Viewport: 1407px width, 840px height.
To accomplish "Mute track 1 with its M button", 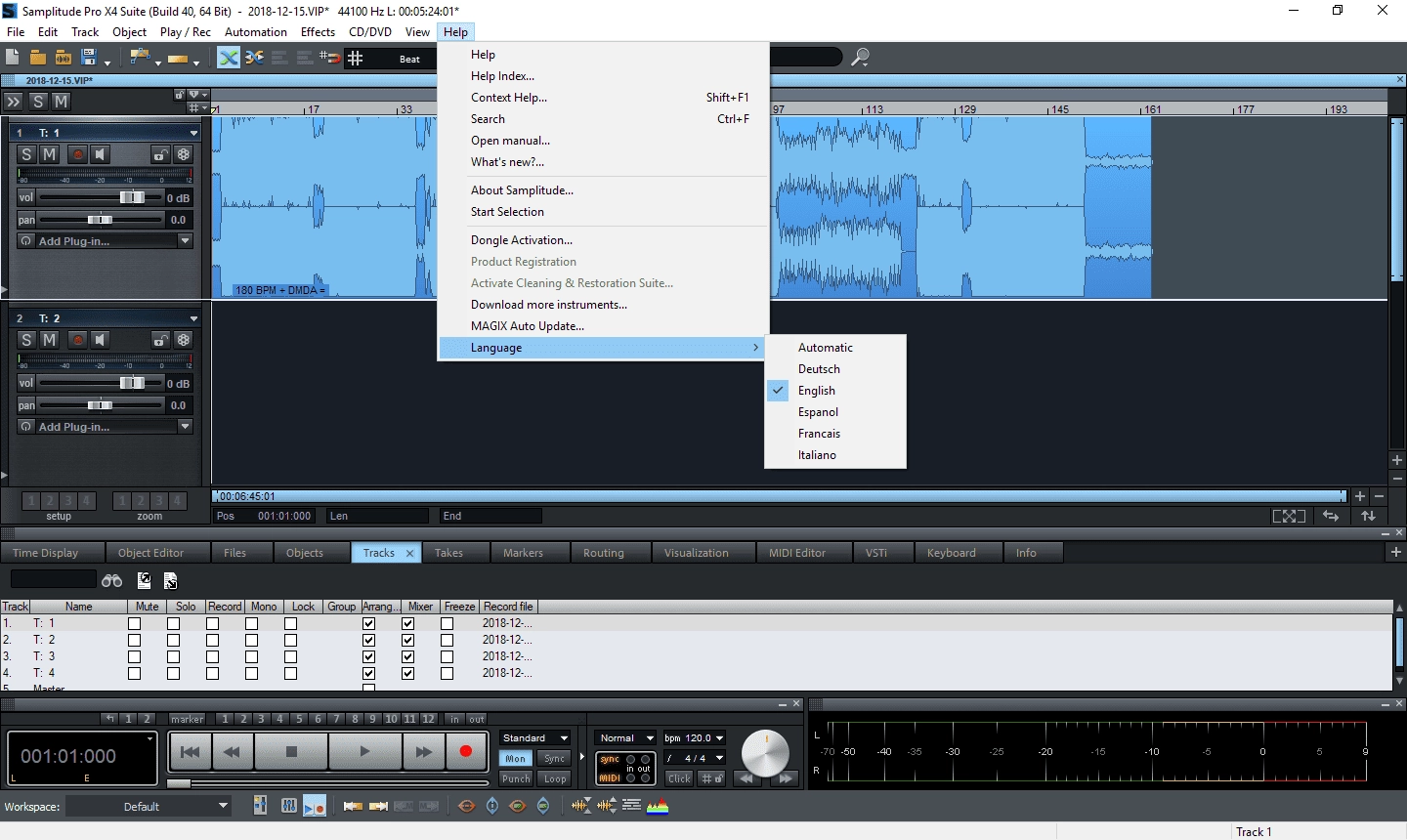I will (49, 154).
